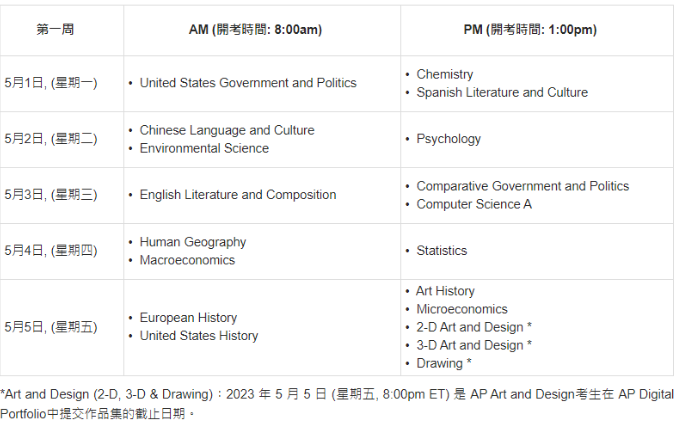Click the Psychology exam entry
This screenshot has width=678, height=426.
coord(448,139)
